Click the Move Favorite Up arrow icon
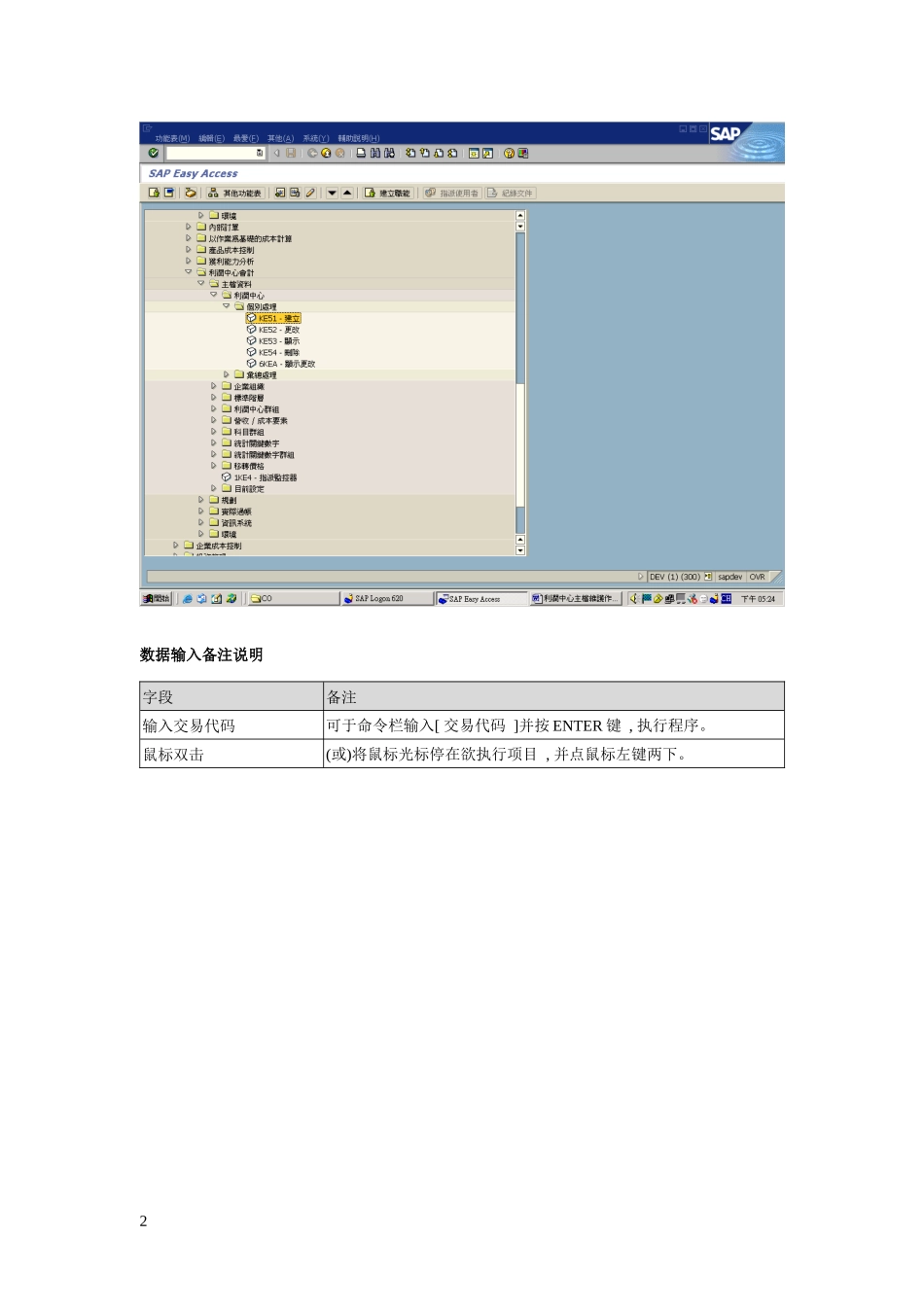The height and width of the screenshot is (1307, 924). 347,193
